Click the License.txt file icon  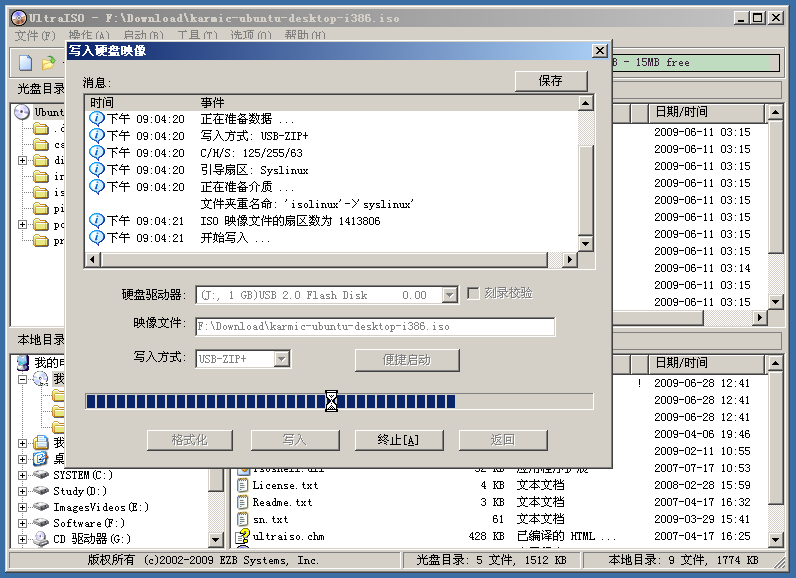pyautogui.click(x=243, y=485)
